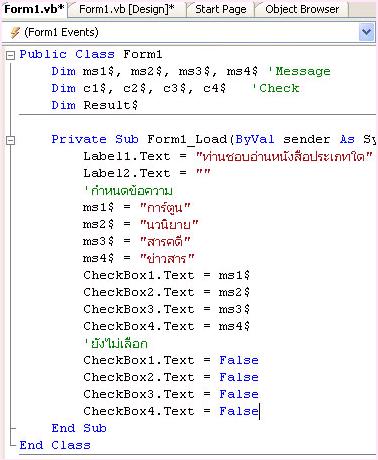Click the 'Message comment text
Screen dimensions: 378x460
click(x=299, y=71)
